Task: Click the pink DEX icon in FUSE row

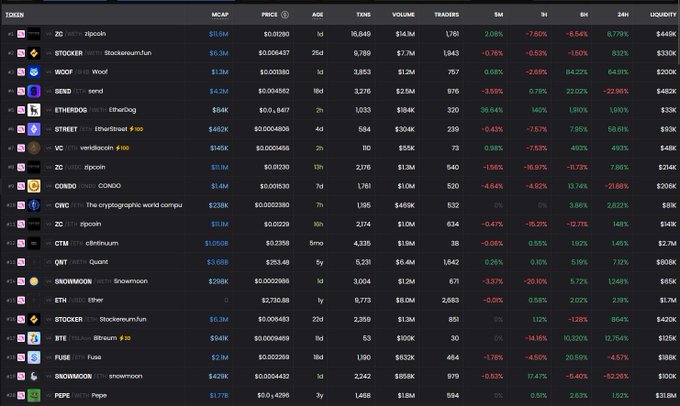Action: [x=21, y=357]
